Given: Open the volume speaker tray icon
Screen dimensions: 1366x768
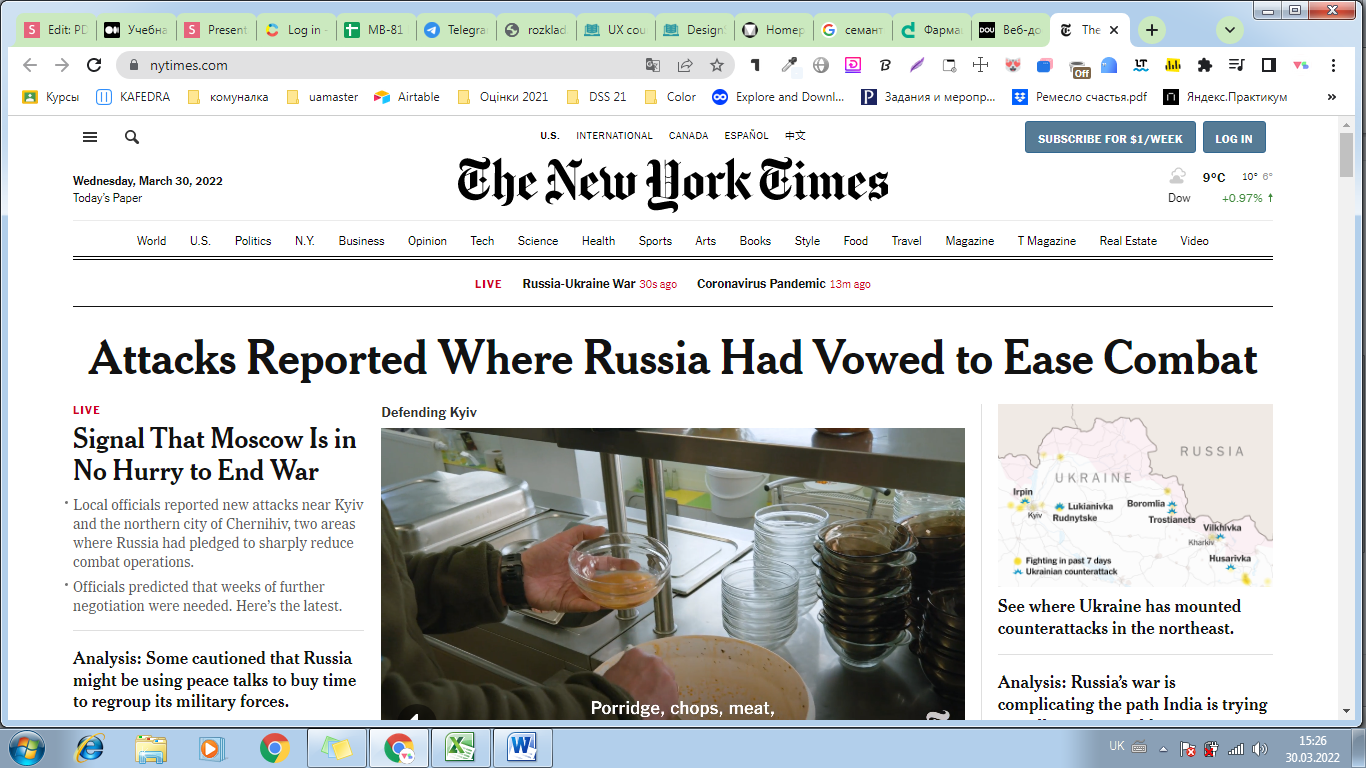Looking at the screenshot, I should coord(1259,748).
